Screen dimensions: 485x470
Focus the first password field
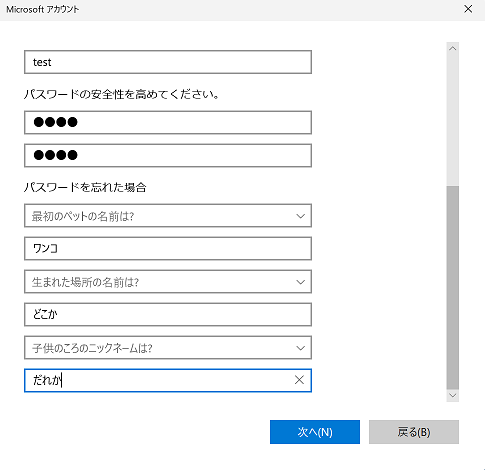pos(168,123)
